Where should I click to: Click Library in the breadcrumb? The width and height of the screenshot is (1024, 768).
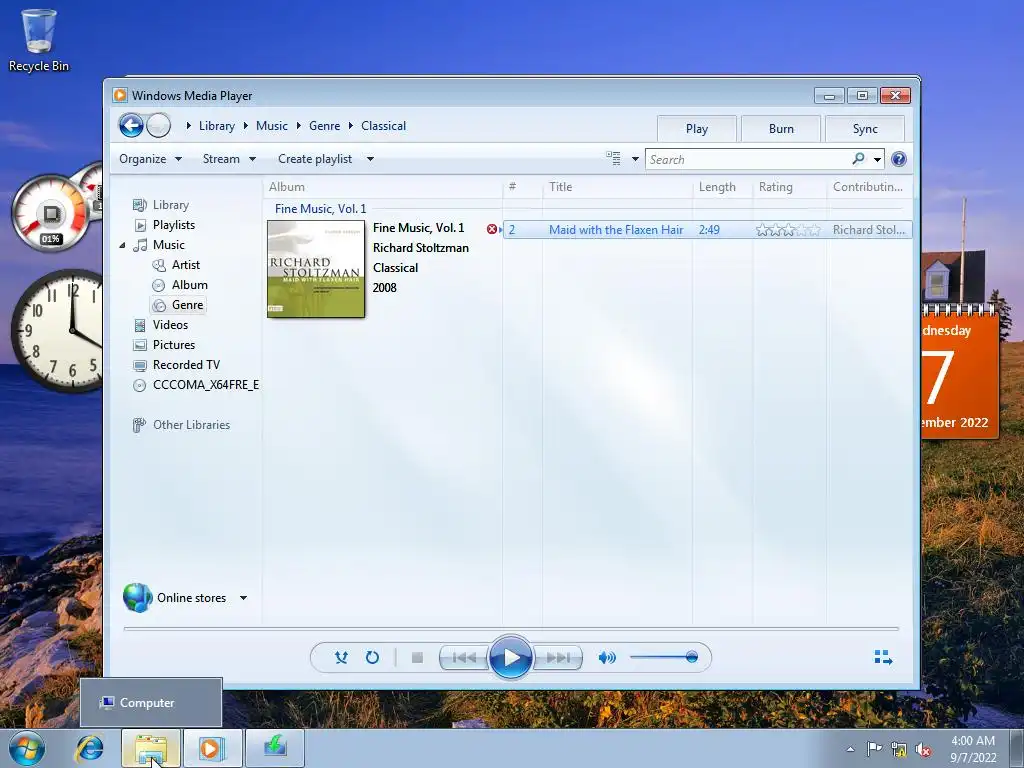(x=217, y=126)
